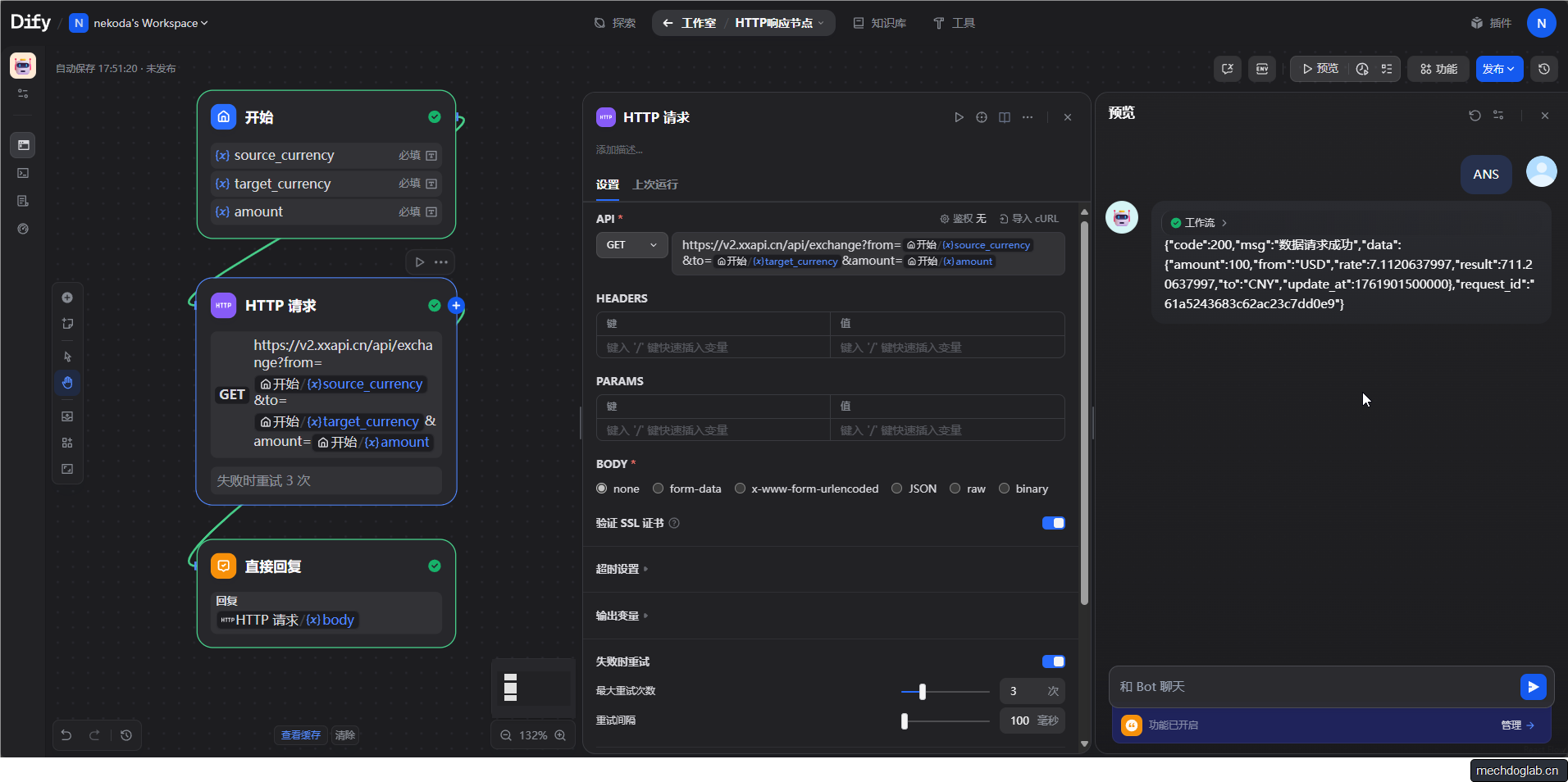
Task: Switch to the last run tab
Action: point(654,184)
